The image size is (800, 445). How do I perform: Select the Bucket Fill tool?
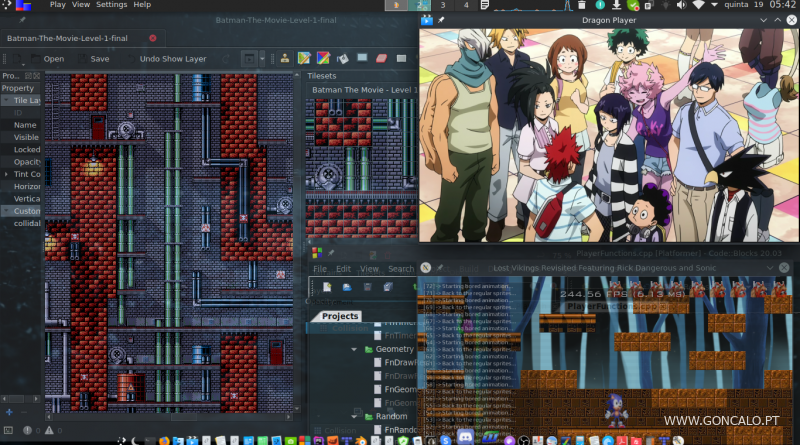tap(343, 58)
